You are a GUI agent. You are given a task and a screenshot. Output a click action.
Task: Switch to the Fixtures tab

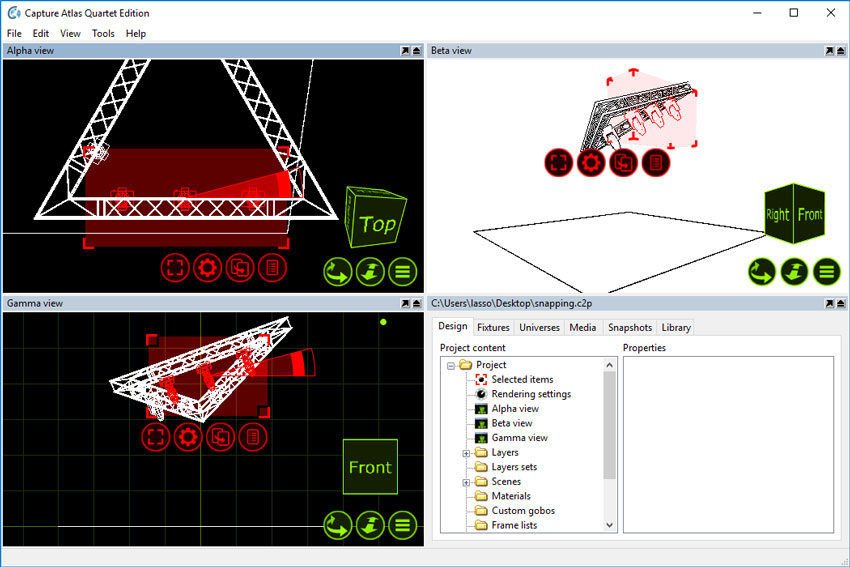[493, 327]
